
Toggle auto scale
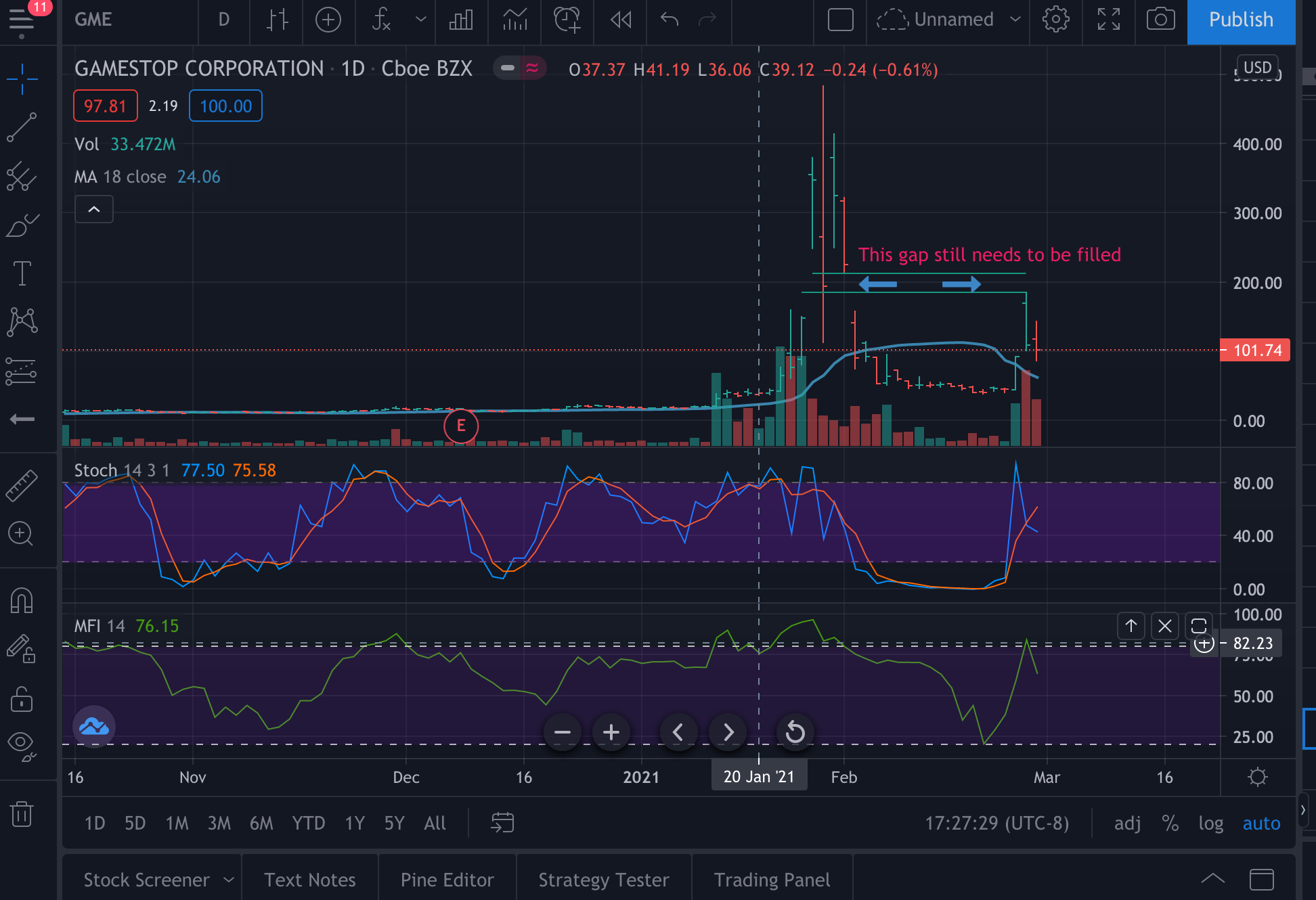(x=1261, y=824)
